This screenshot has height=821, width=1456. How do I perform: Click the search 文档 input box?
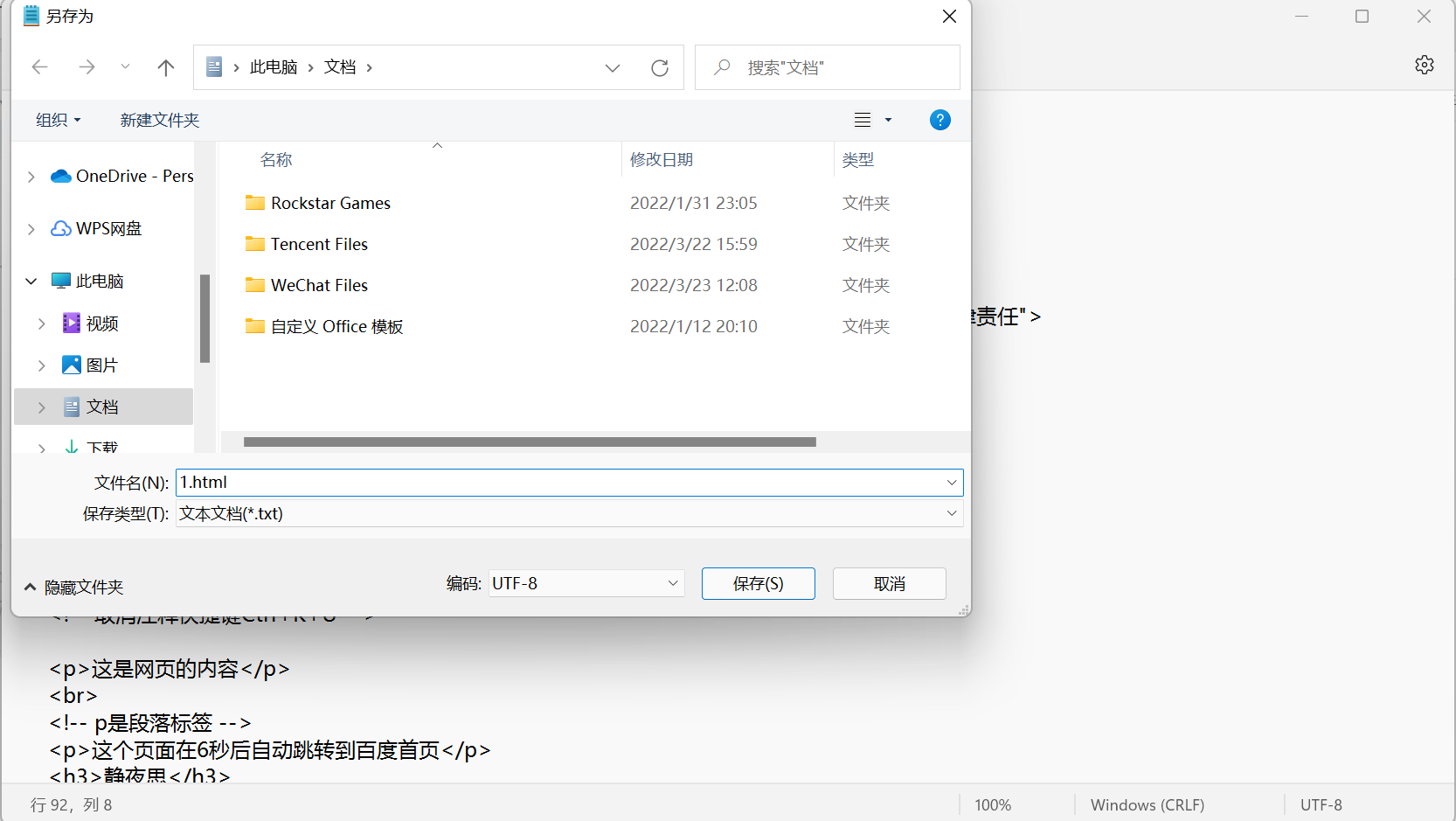click(827, 67)
